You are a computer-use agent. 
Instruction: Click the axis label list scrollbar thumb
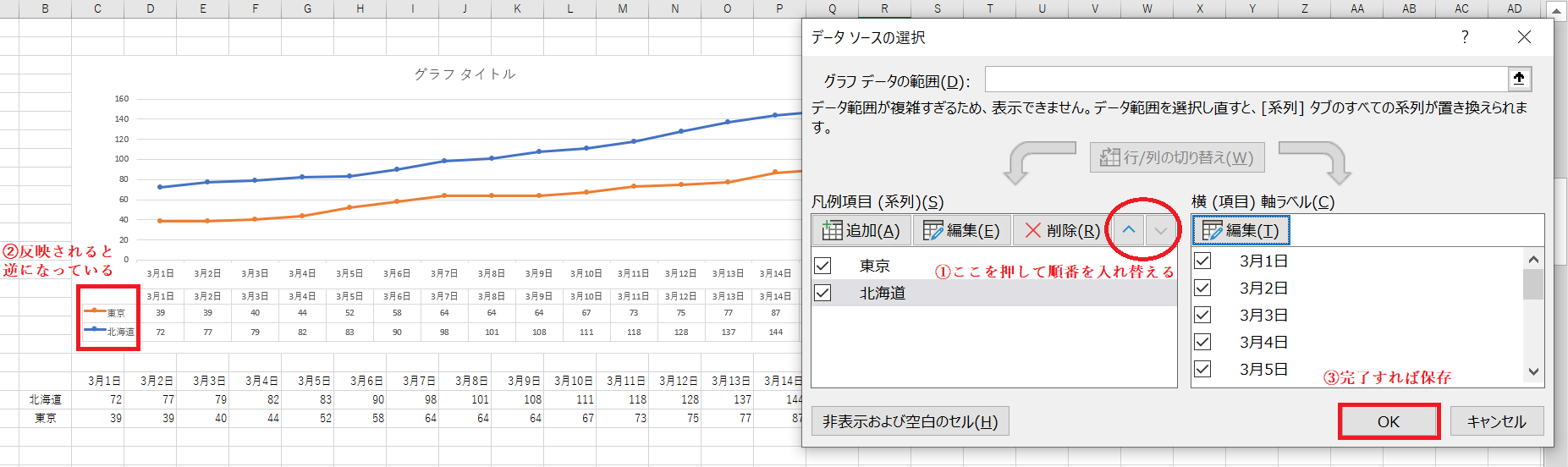coord(1533,284)
